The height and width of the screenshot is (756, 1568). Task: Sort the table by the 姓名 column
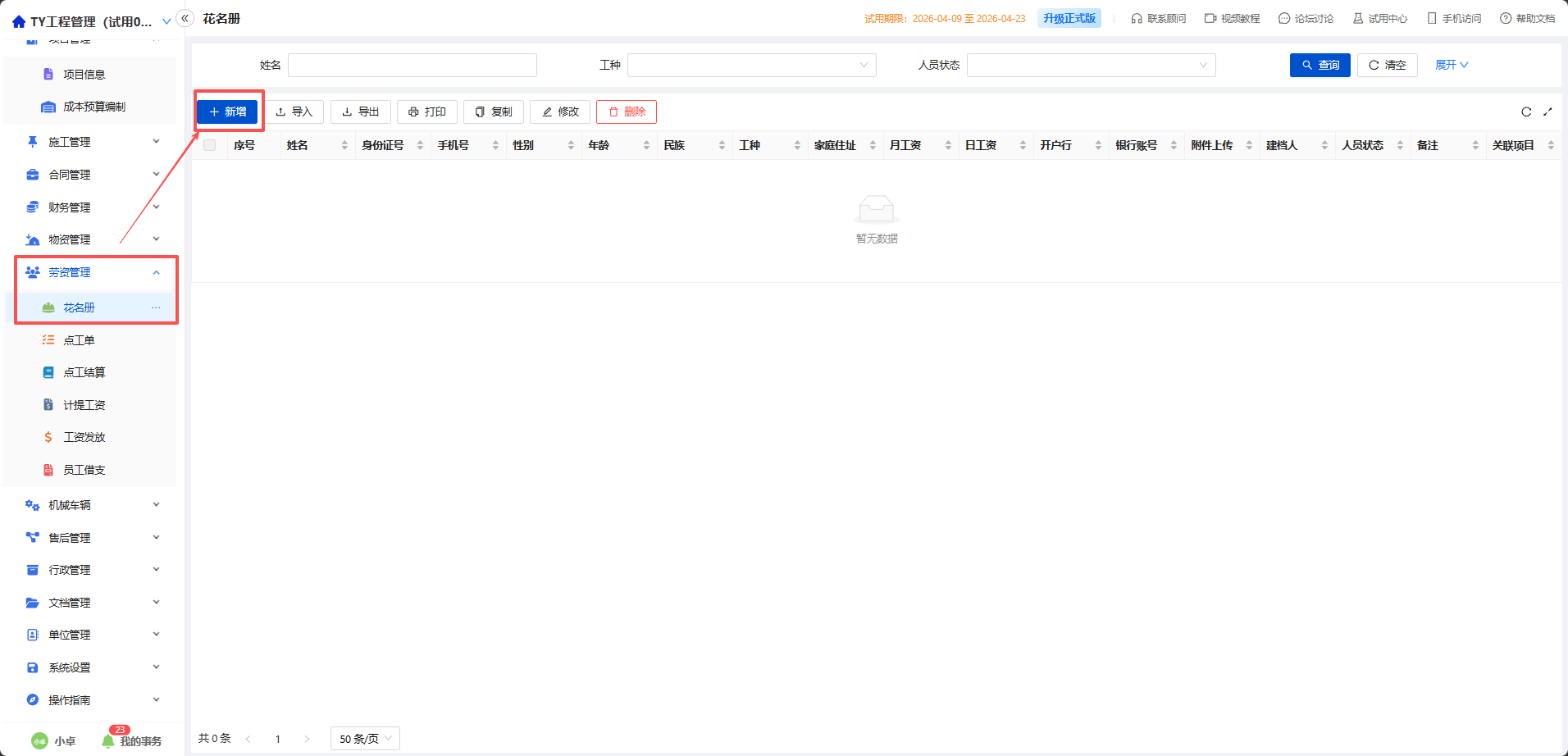point(344,145)
